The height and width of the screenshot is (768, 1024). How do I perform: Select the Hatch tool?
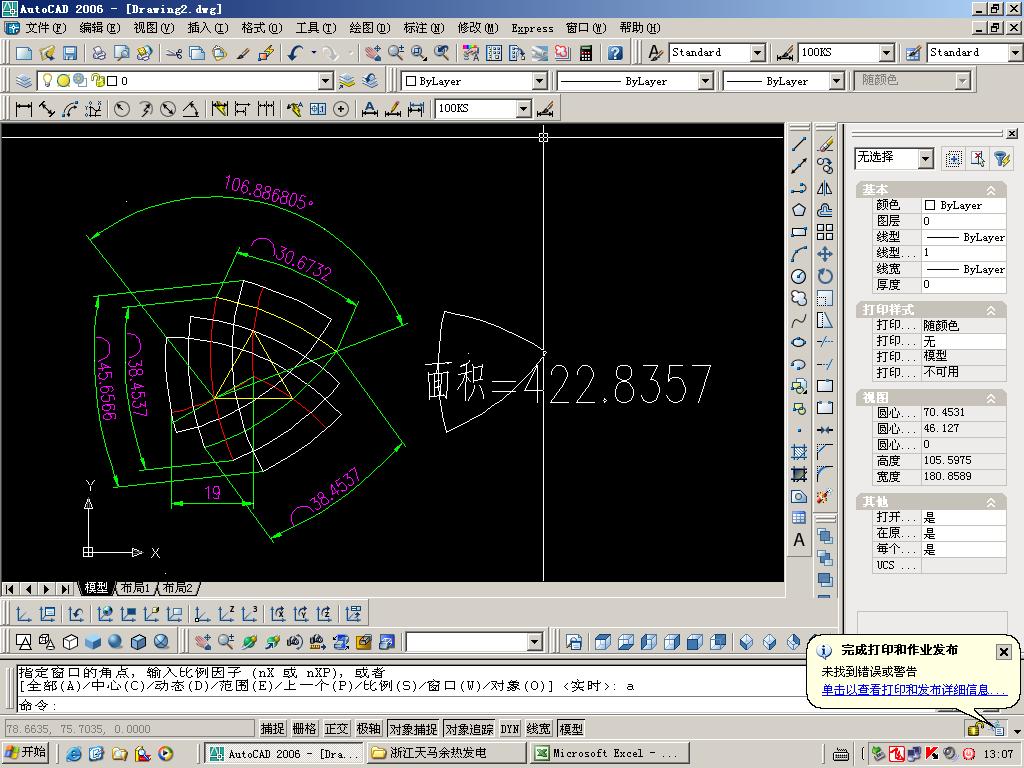tap(799, 452)
